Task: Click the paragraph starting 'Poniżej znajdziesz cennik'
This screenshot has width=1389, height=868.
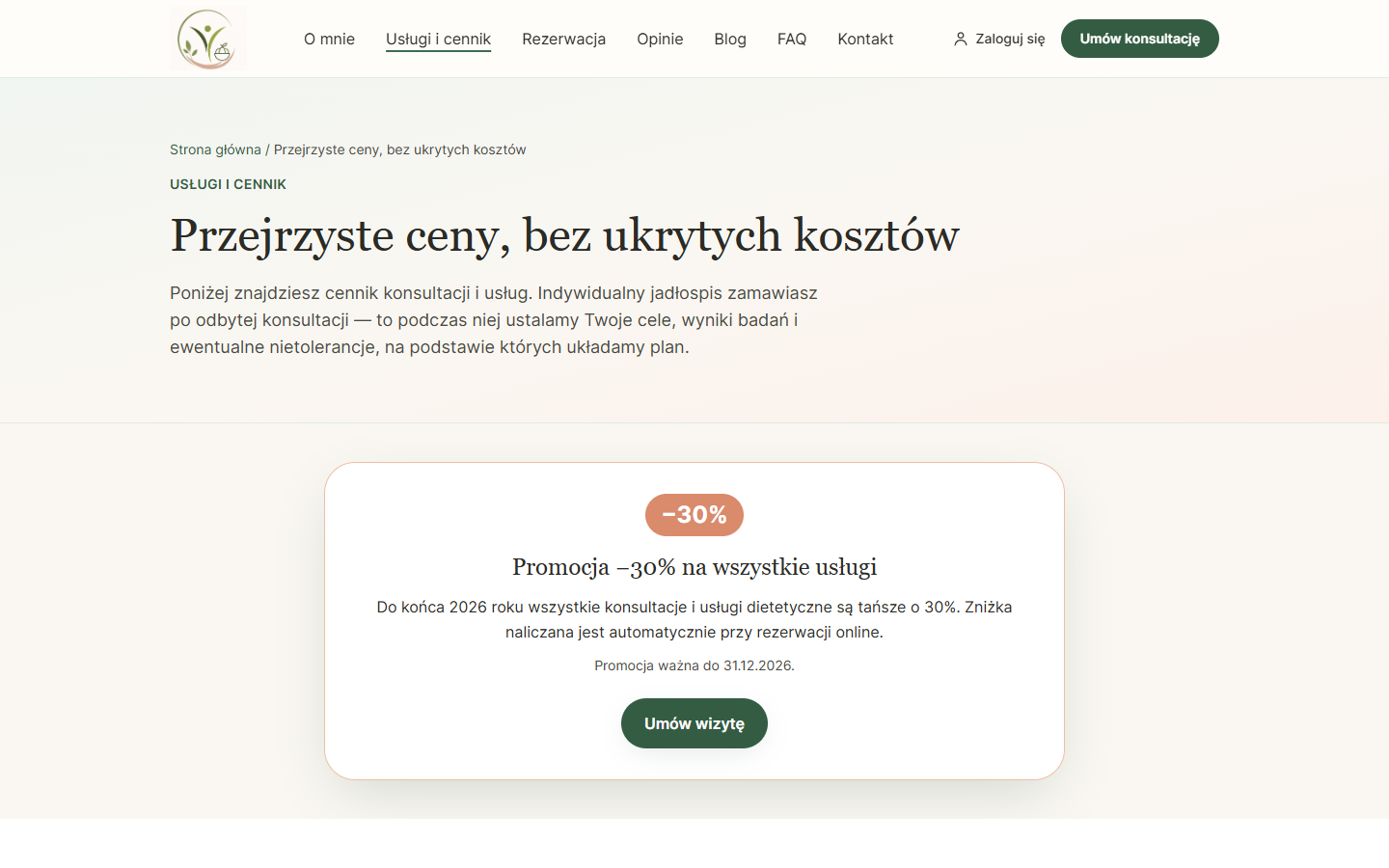Action: tap(494, 320)
